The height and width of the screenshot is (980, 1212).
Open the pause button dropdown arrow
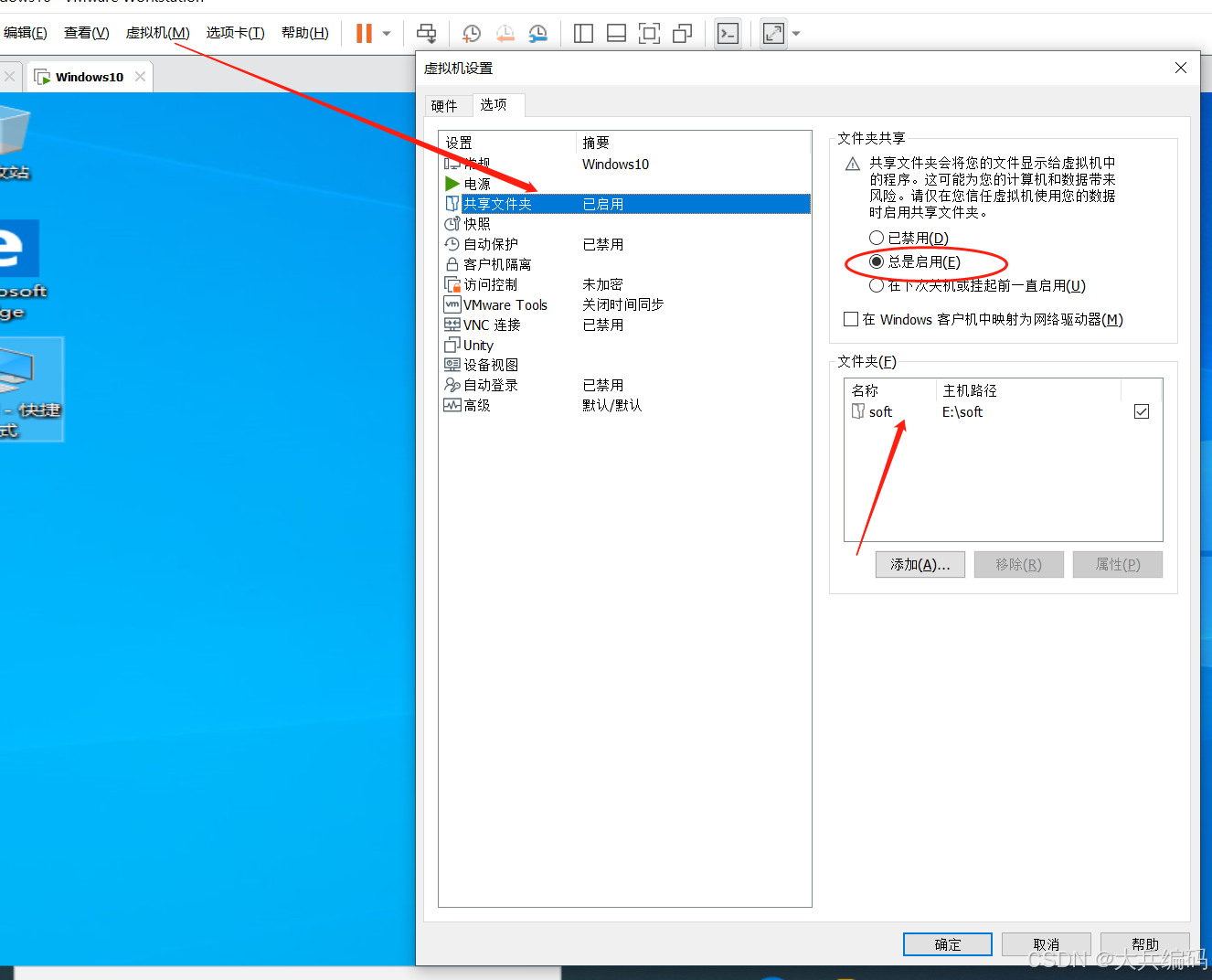[385, 34]
